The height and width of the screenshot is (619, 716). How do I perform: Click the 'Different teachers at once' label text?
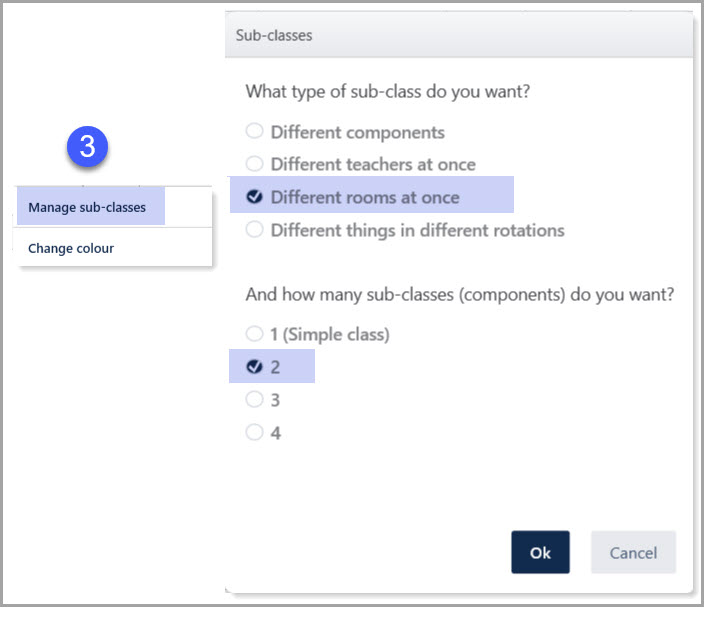[x=373, y=164]
